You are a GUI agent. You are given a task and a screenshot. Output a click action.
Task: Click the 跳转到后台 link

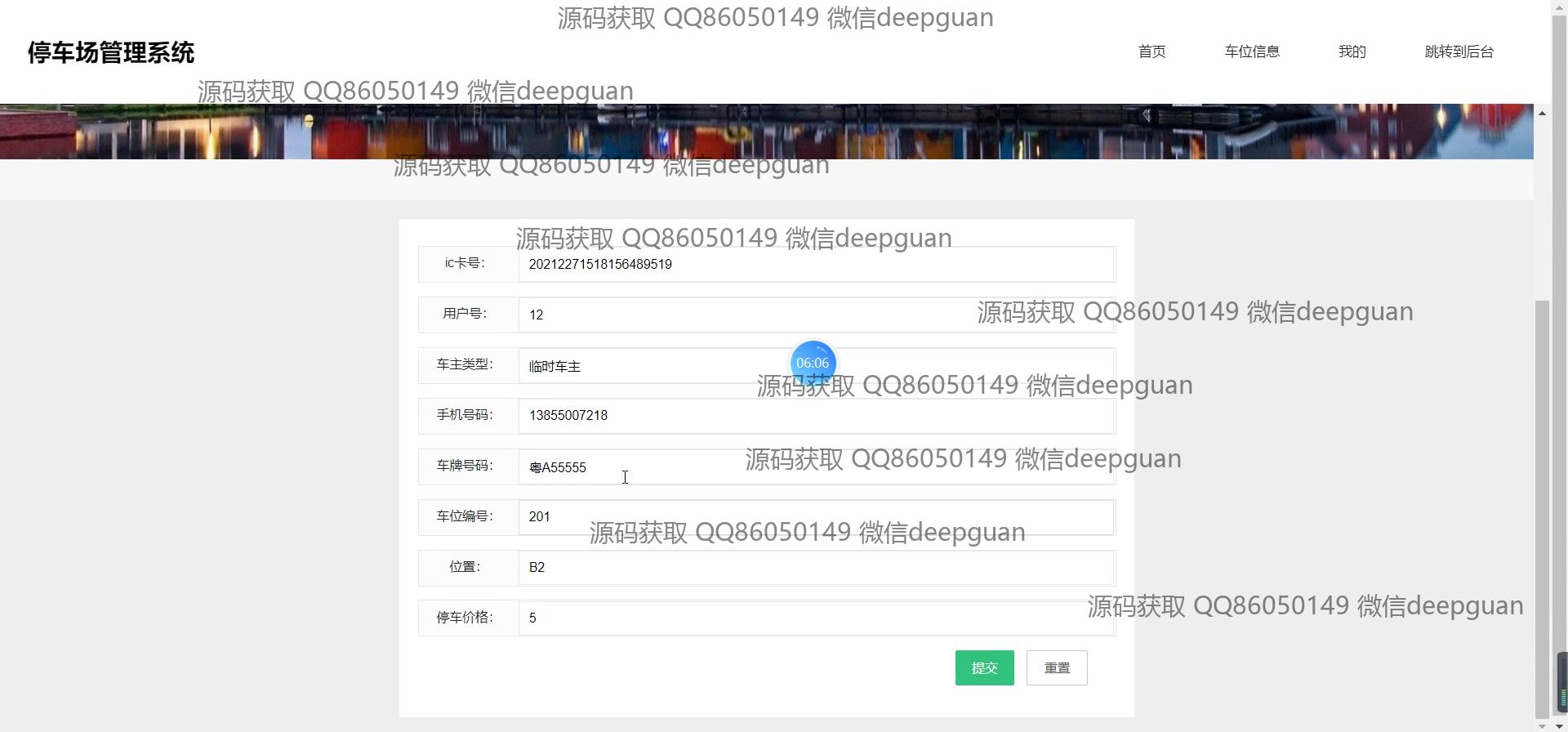pyautogui.click(x=1459, y=51)
